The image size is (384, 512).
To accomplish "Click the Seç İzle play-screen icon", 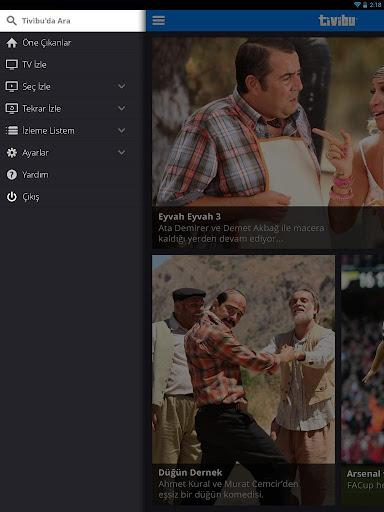I will pos(12,87).
